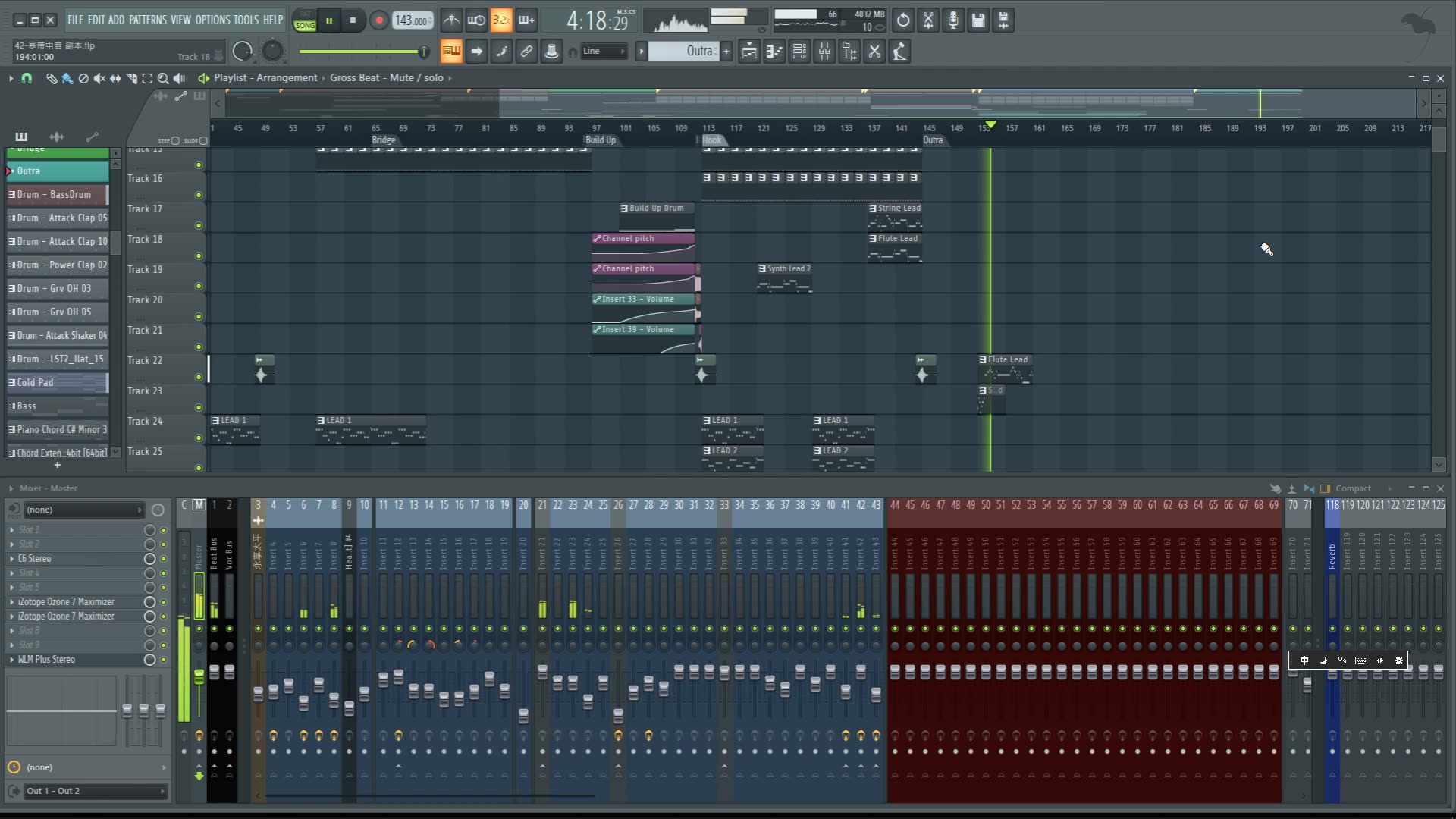
Task: Select the playlist Mute tool
Action: pyautogui.click(x=99, y=78)
